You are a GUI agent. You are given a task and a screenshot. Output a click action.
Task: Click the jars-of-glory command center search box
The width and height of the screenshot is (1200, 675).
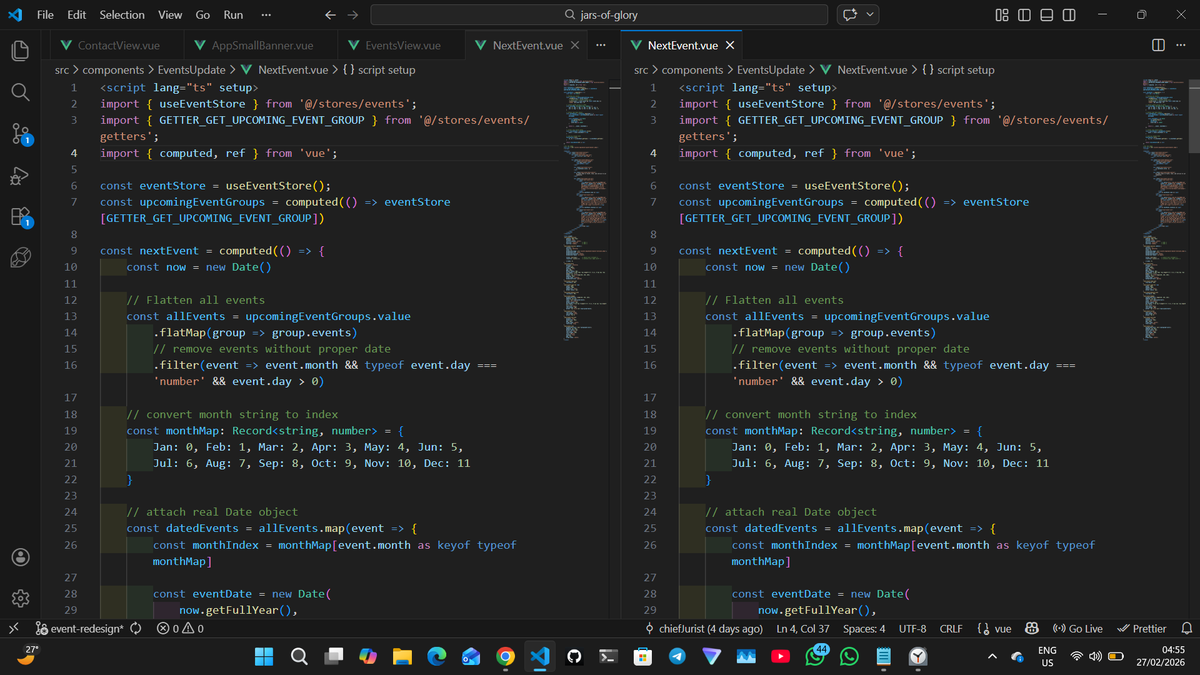pos(599,15)
